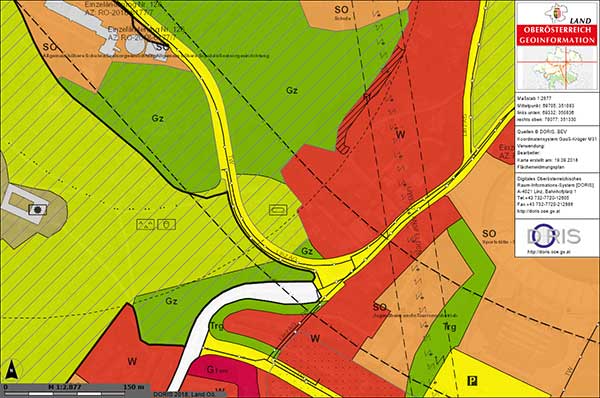Click the rounded rectangle symbol near road curve
600x398 pixels.
(x=278, y=210)
